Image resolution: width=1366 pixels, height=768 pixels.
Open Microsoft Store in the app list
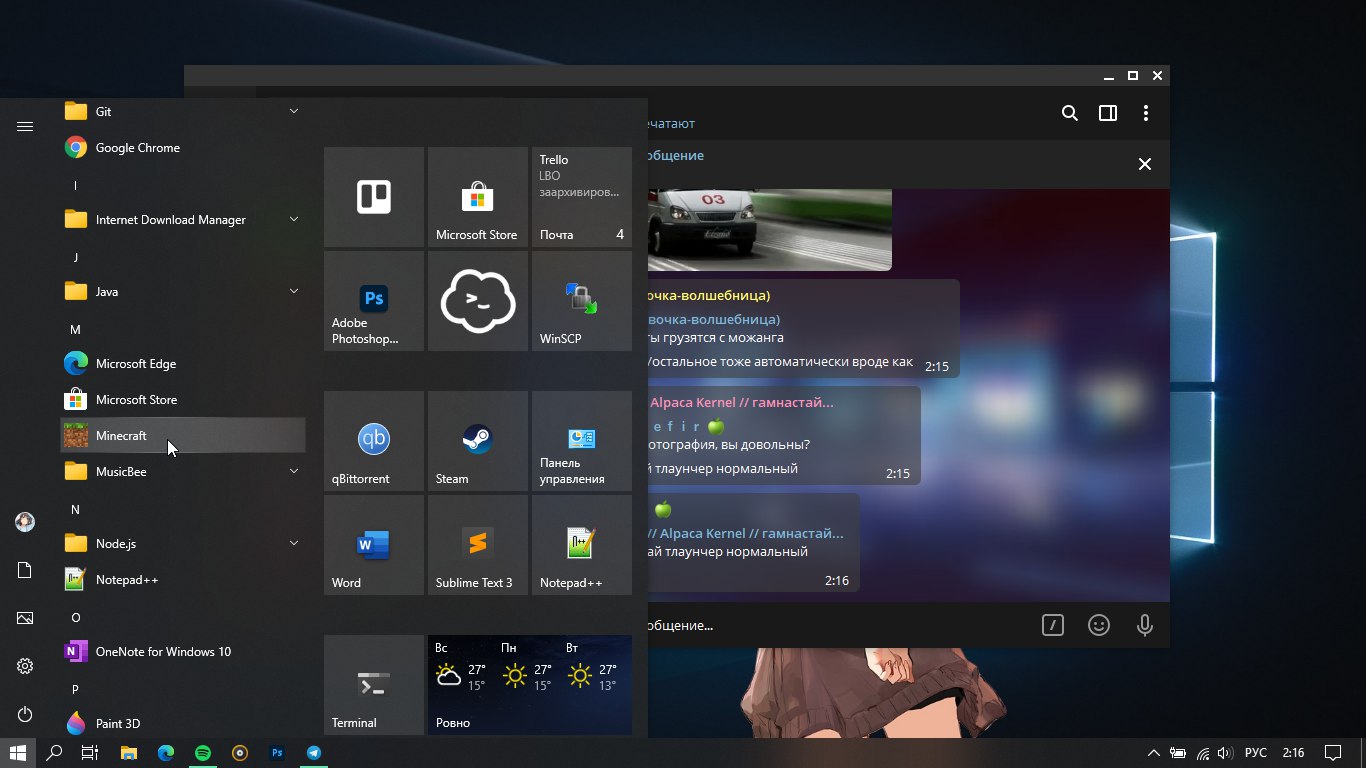[183, 400]
